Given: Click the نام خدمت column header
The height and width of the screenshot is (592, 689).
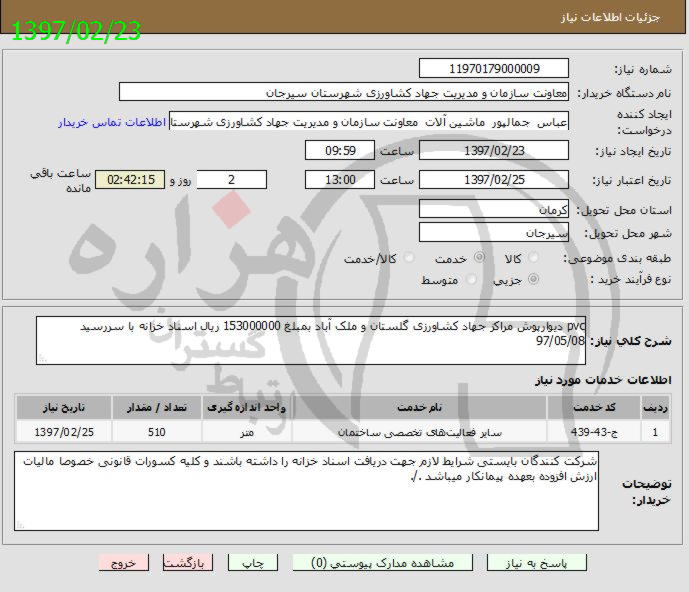Looking at the screenshot, I should 419,407.
